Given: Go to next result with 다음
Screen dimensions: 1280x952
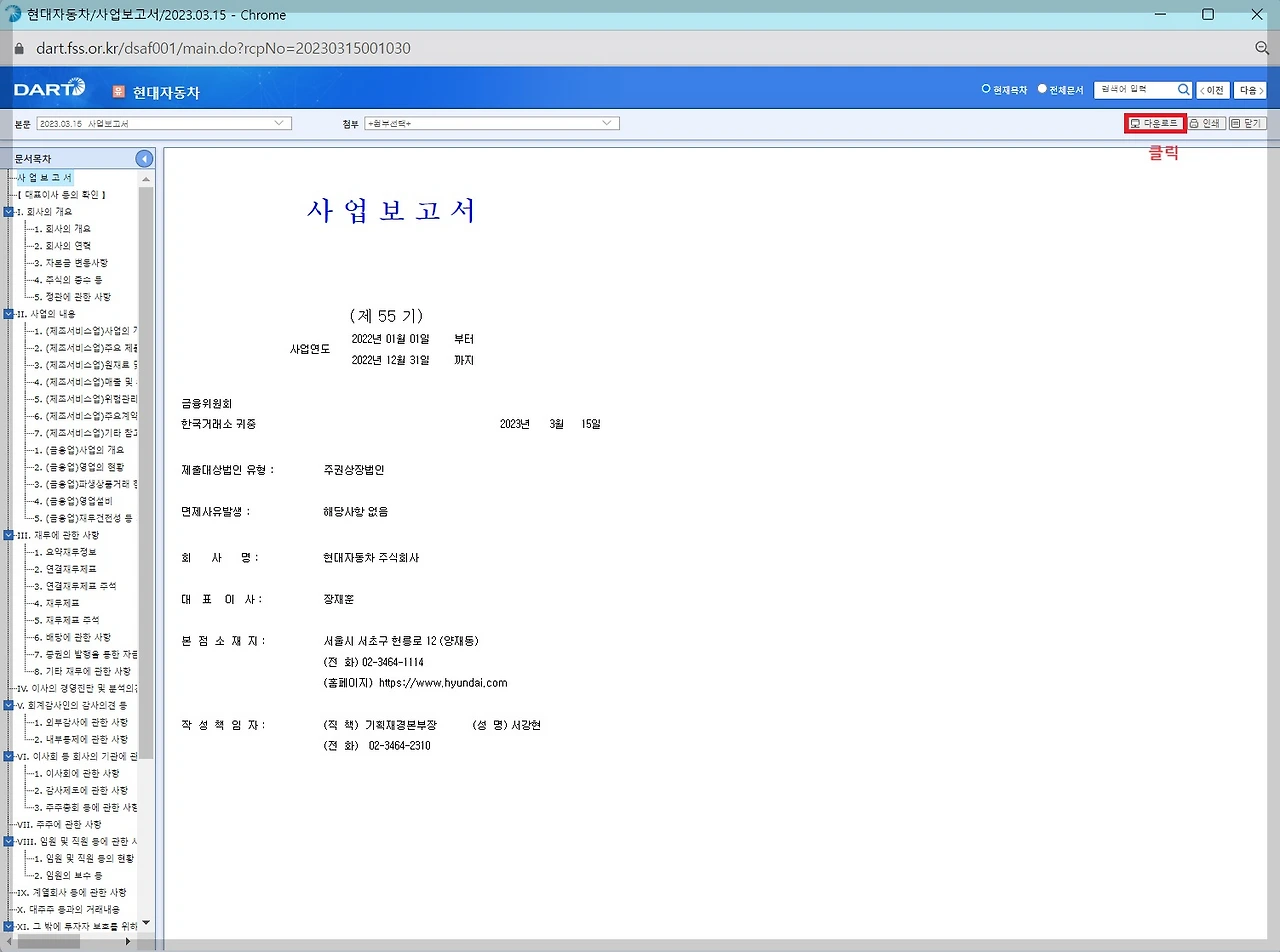Looking at the screenshot, I should tap(1250, 90).
